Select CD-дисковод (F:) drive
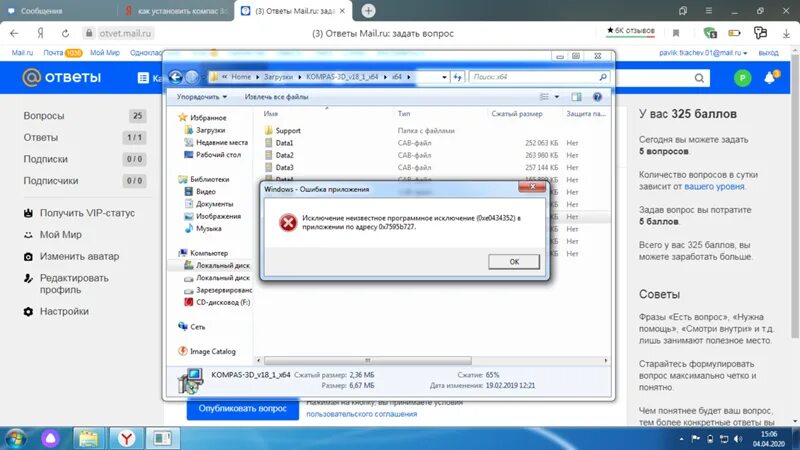The width and height of the screenshot is (800, 450). click(x=217, y=302)
